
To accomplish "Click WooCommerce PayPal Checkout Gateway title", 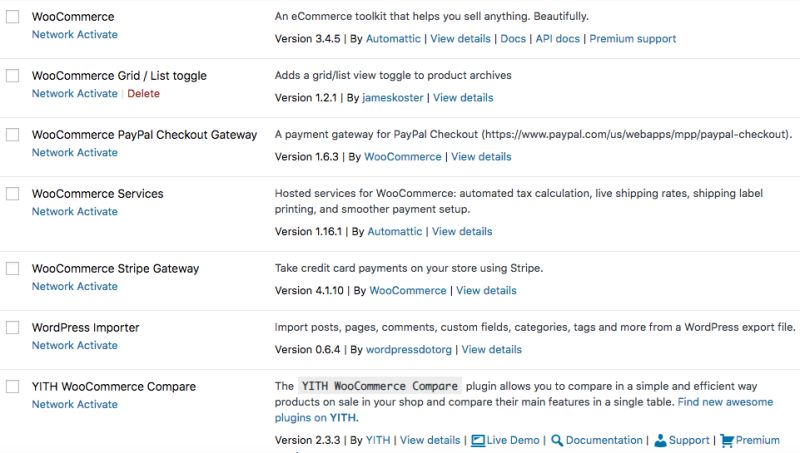I will click(x=144, y=135).
